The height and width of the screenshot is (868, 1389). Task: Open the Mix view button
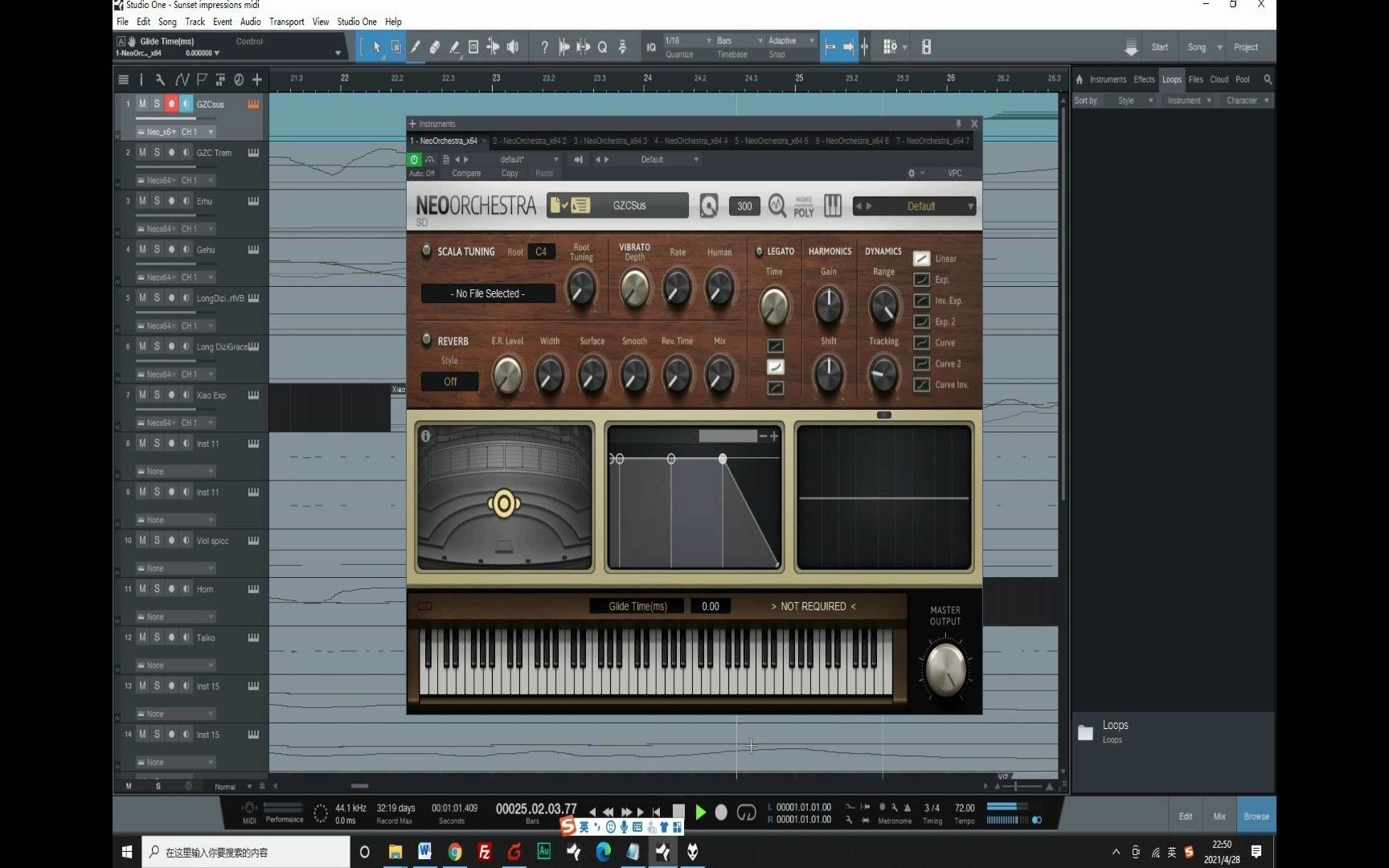tap(1219, 816)
